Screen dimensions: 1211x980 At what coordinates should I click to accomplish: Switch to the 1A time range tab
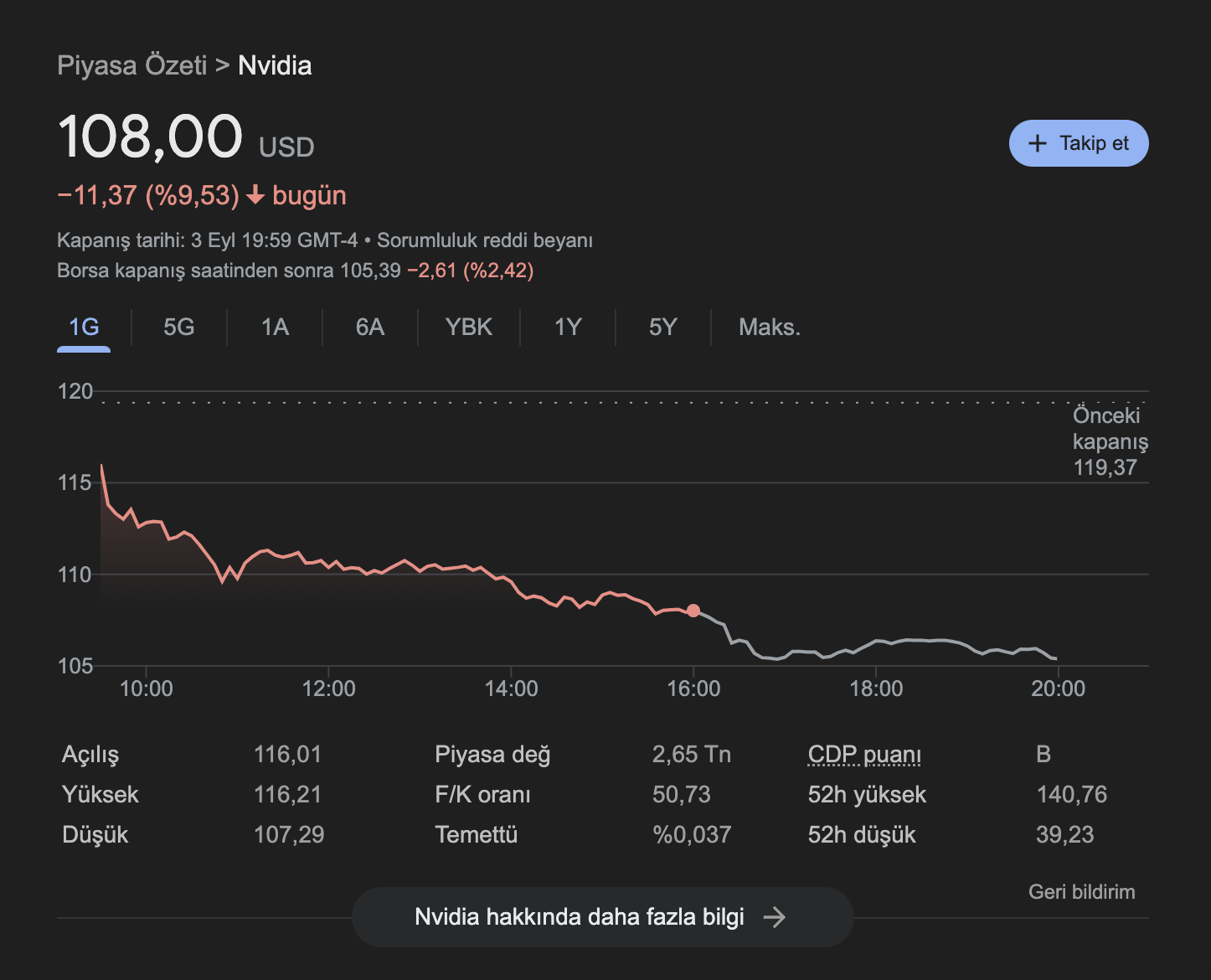275,327
